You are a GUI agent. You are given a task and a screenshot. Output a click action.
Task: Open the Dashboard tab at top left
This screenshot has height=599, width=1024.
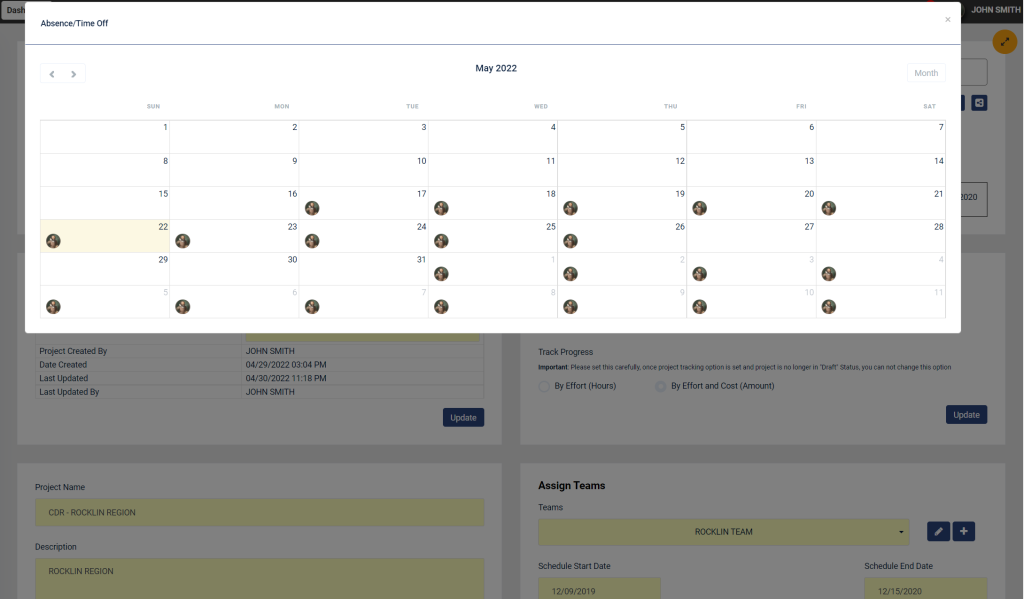tap(13, 10)
